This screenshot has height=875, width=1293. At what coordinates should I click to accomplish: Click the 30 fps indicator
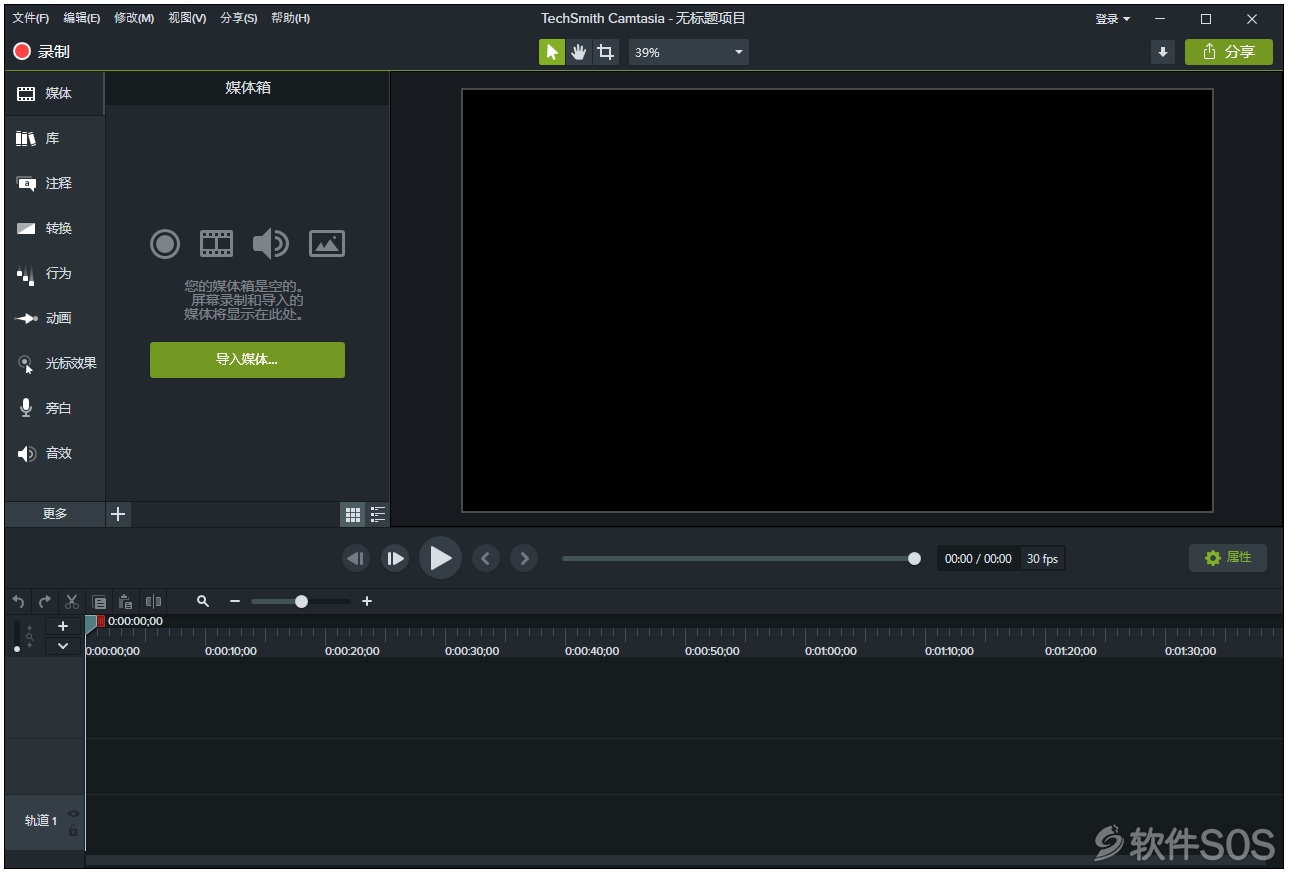[x=1042, y=559]
